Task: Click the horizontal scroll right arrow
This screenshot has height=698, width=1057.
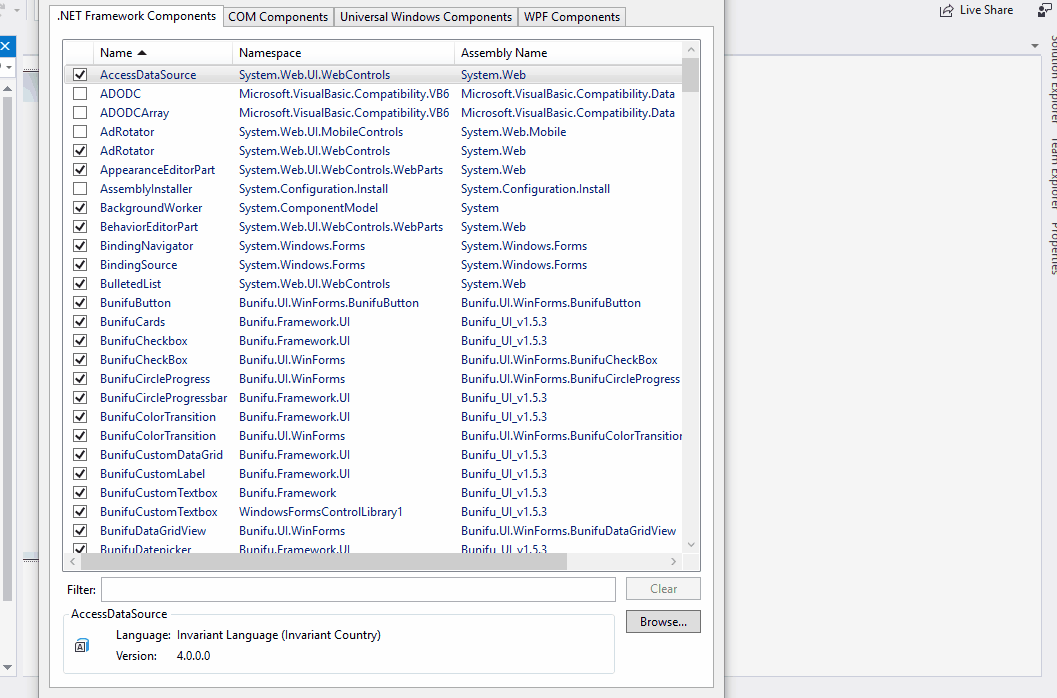Action: coord(674,562)
